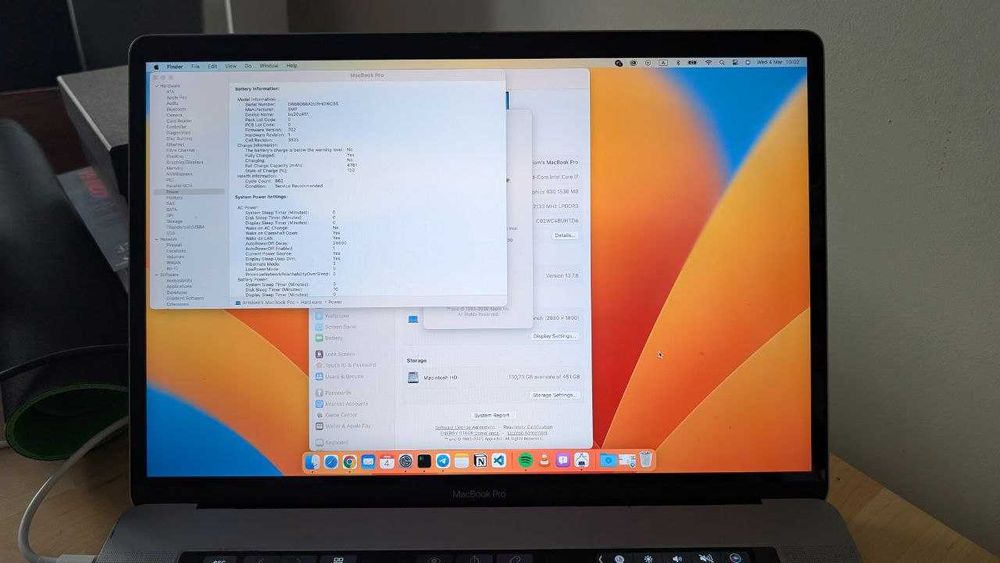Select Power in System Information sidebar
The image size is (1000, 563).
(189, 191)
